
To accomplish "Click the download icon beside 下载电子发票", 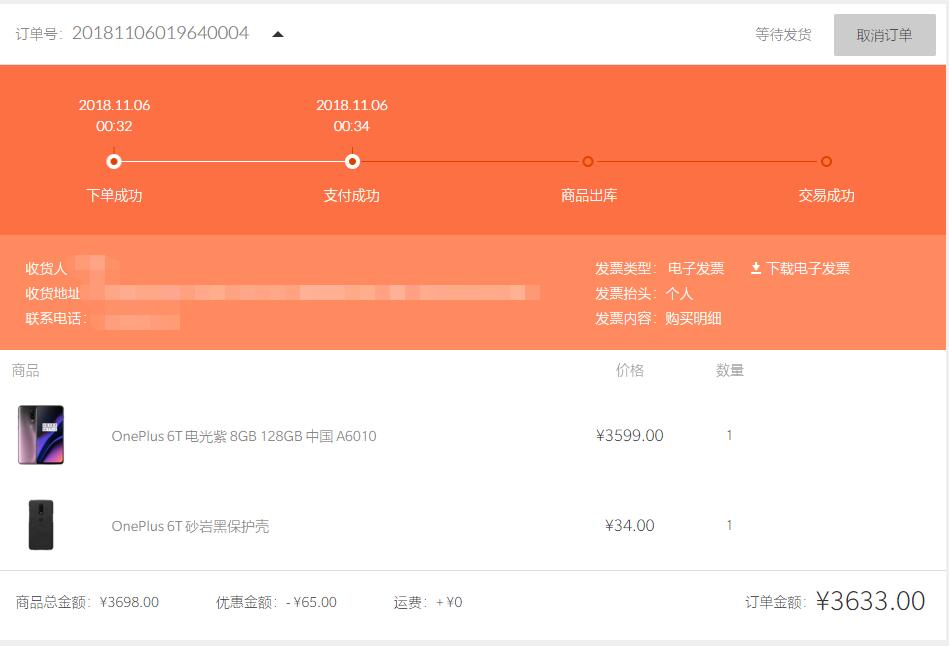I will [756, 268].
